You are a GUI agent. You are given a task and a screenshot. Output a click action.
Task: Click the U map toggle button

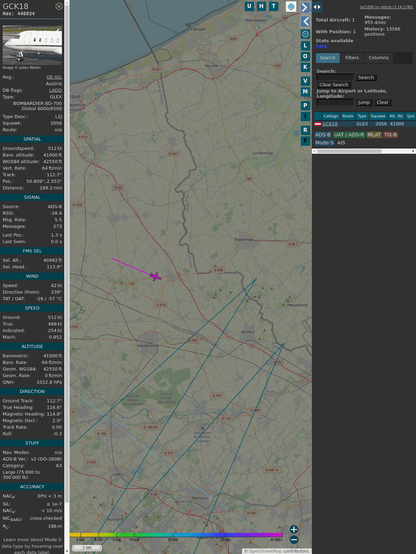(249, 6)
